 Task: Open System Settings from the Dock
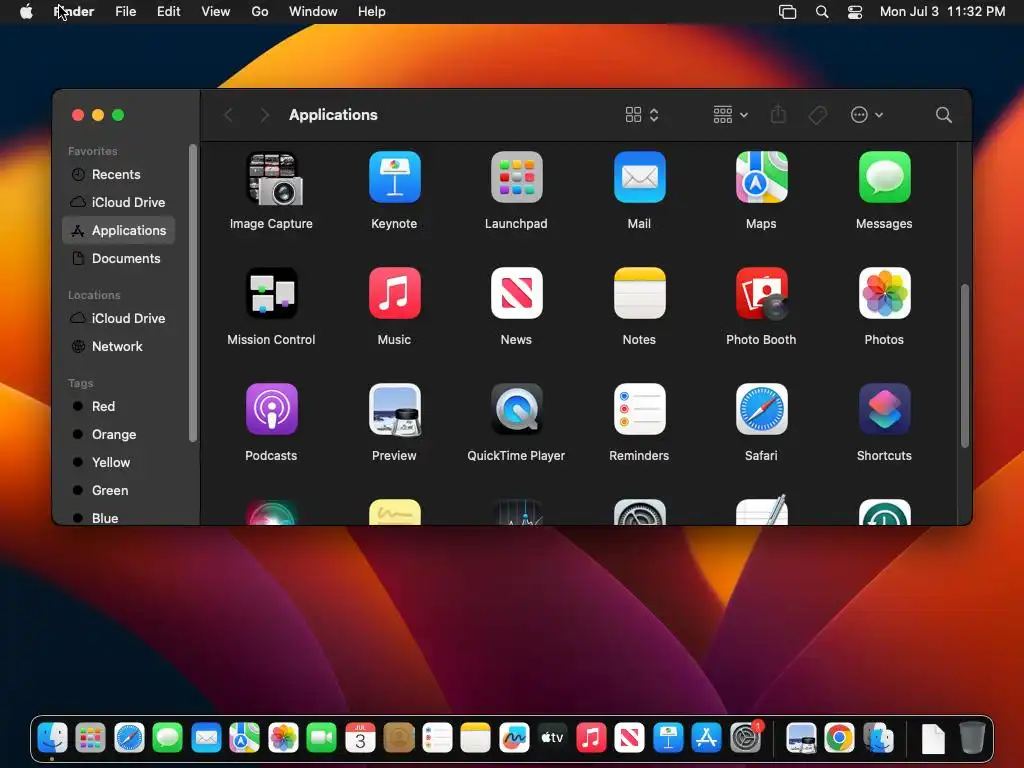pos(745,739)
